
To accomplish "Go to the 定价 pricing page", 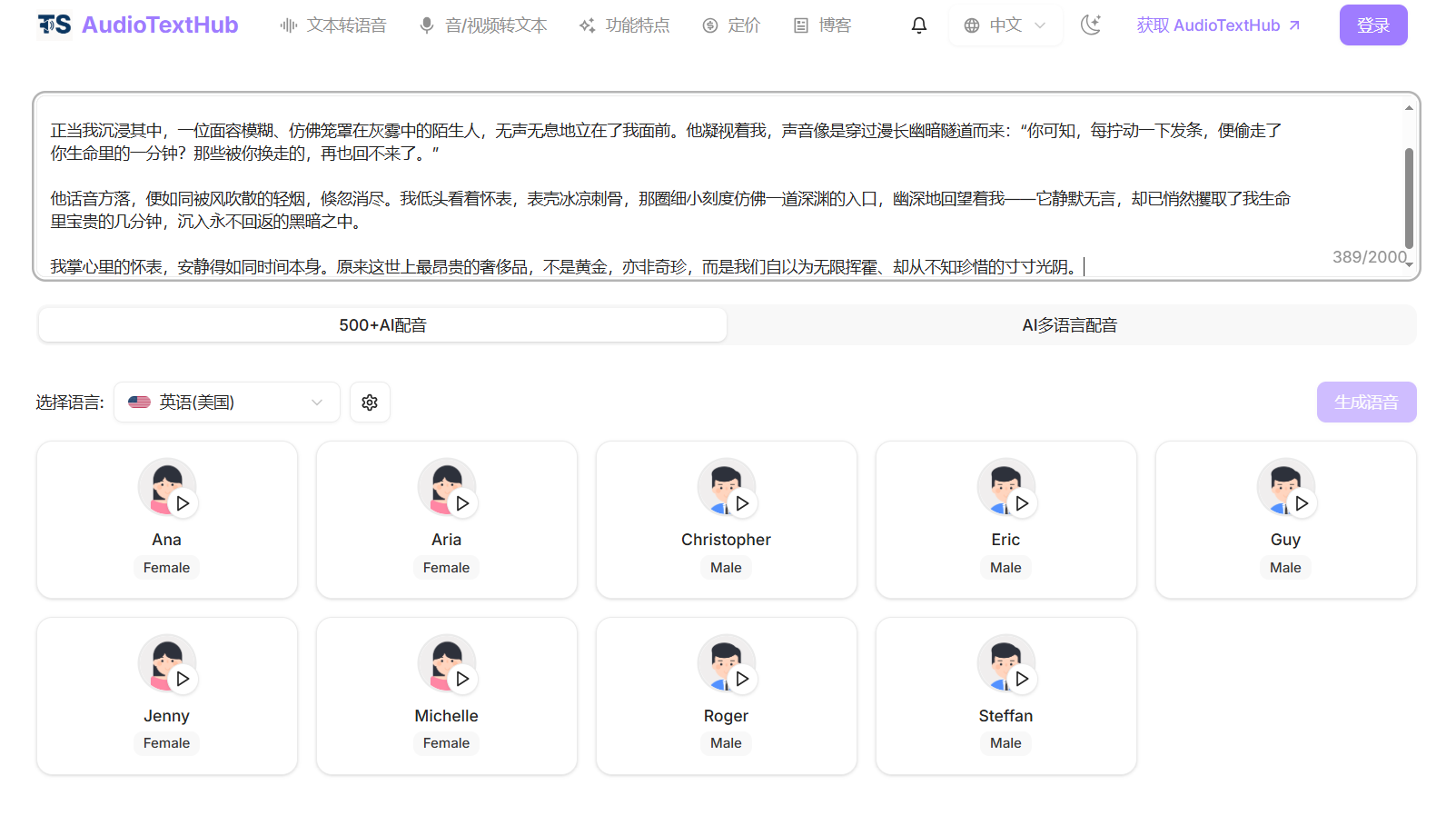I will (x=731, y=25).
